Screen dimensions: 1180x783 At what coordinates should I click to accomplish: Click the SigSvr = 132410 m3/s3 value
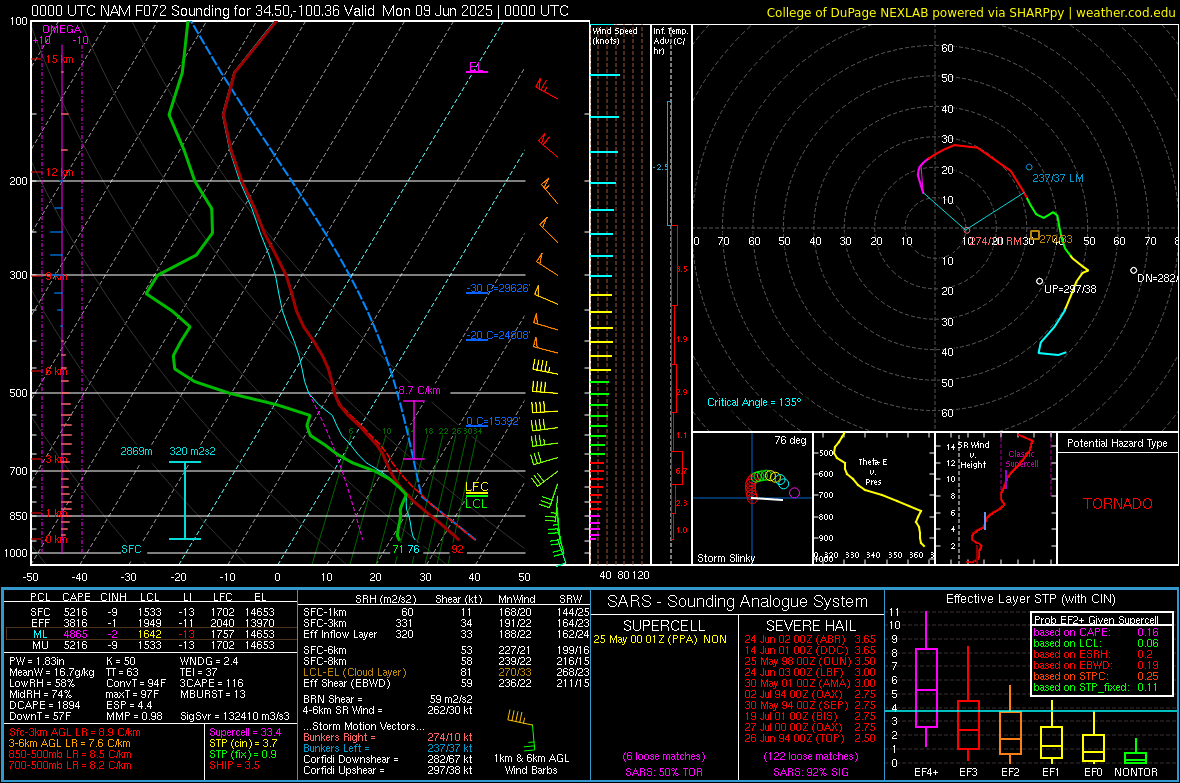click(x=235, y=717)
